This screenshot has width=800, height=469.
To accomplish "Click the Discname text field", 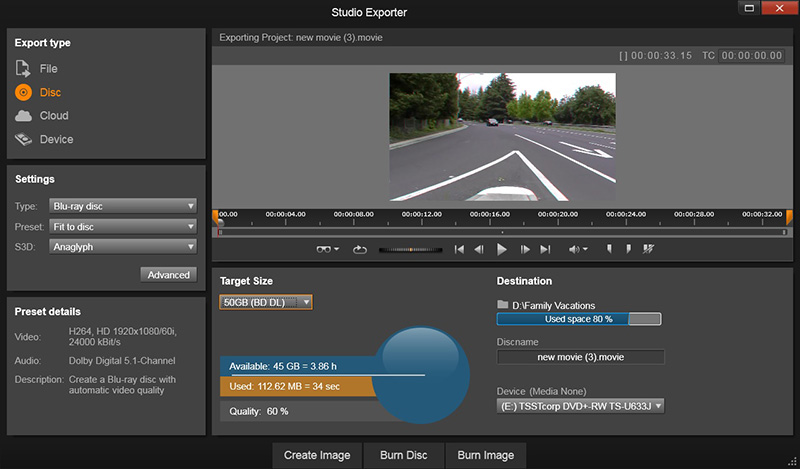I will coord(580,357).
